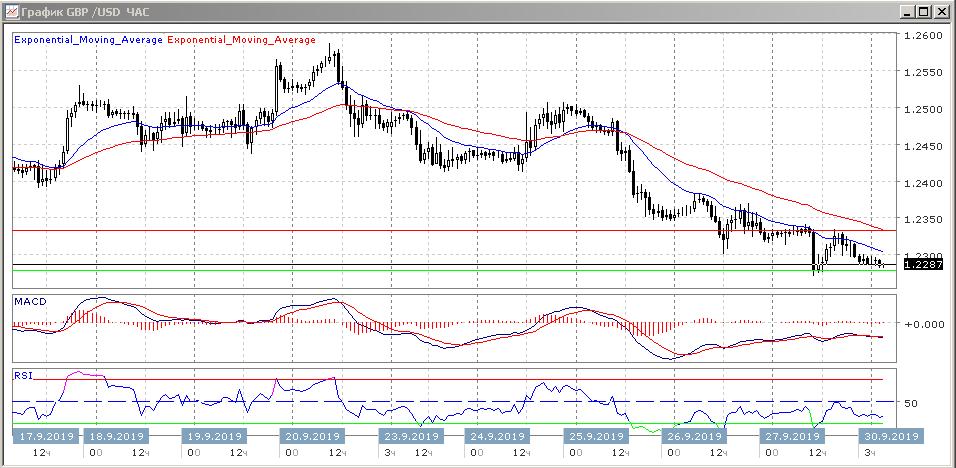Click the 1.2600 price axis label
The height and width of the screenshot is (468, 956).
point(922,36)
